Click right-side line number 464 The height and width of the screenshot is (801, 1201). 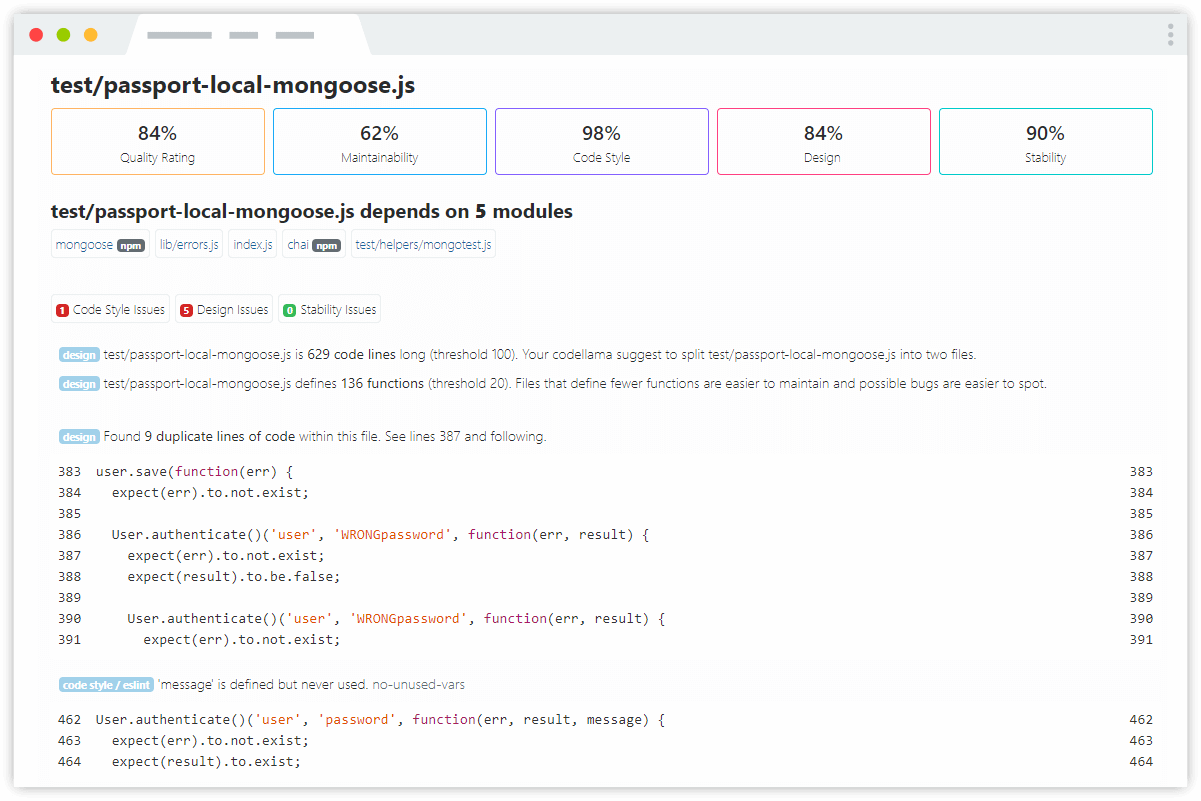(1141, 762)
